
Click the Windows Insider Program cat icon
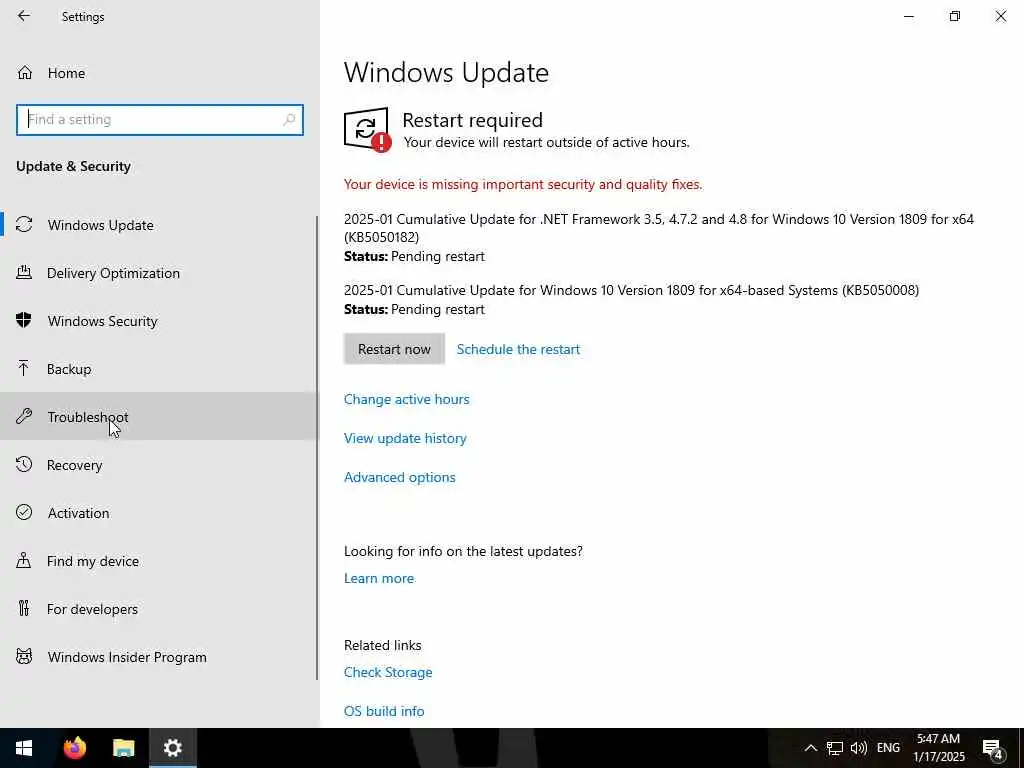pyautogui.click(x=24, y=656)
